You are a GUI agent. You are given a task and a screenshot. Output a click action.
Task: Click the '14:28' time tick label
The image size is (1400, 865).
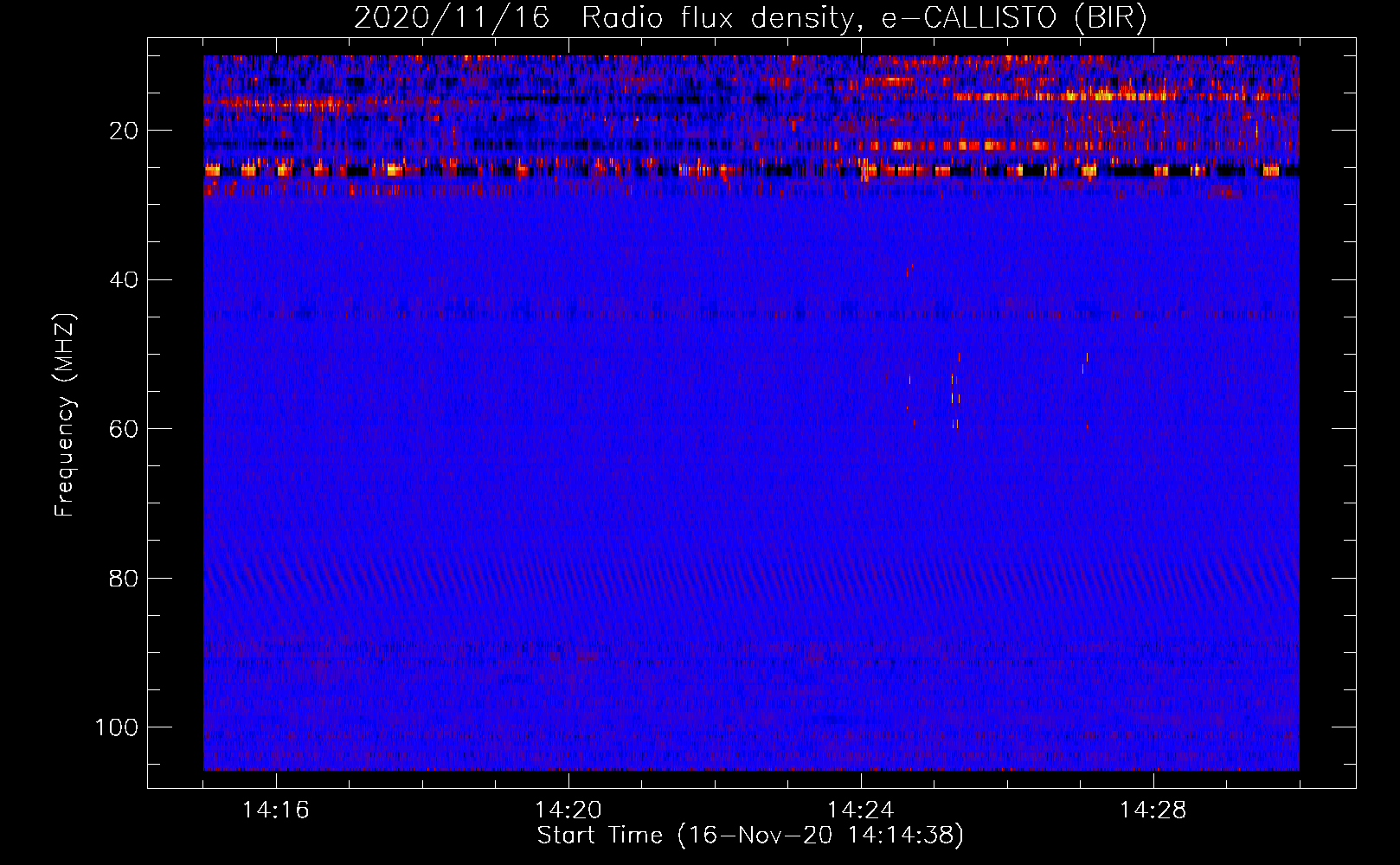(1153, 811)
